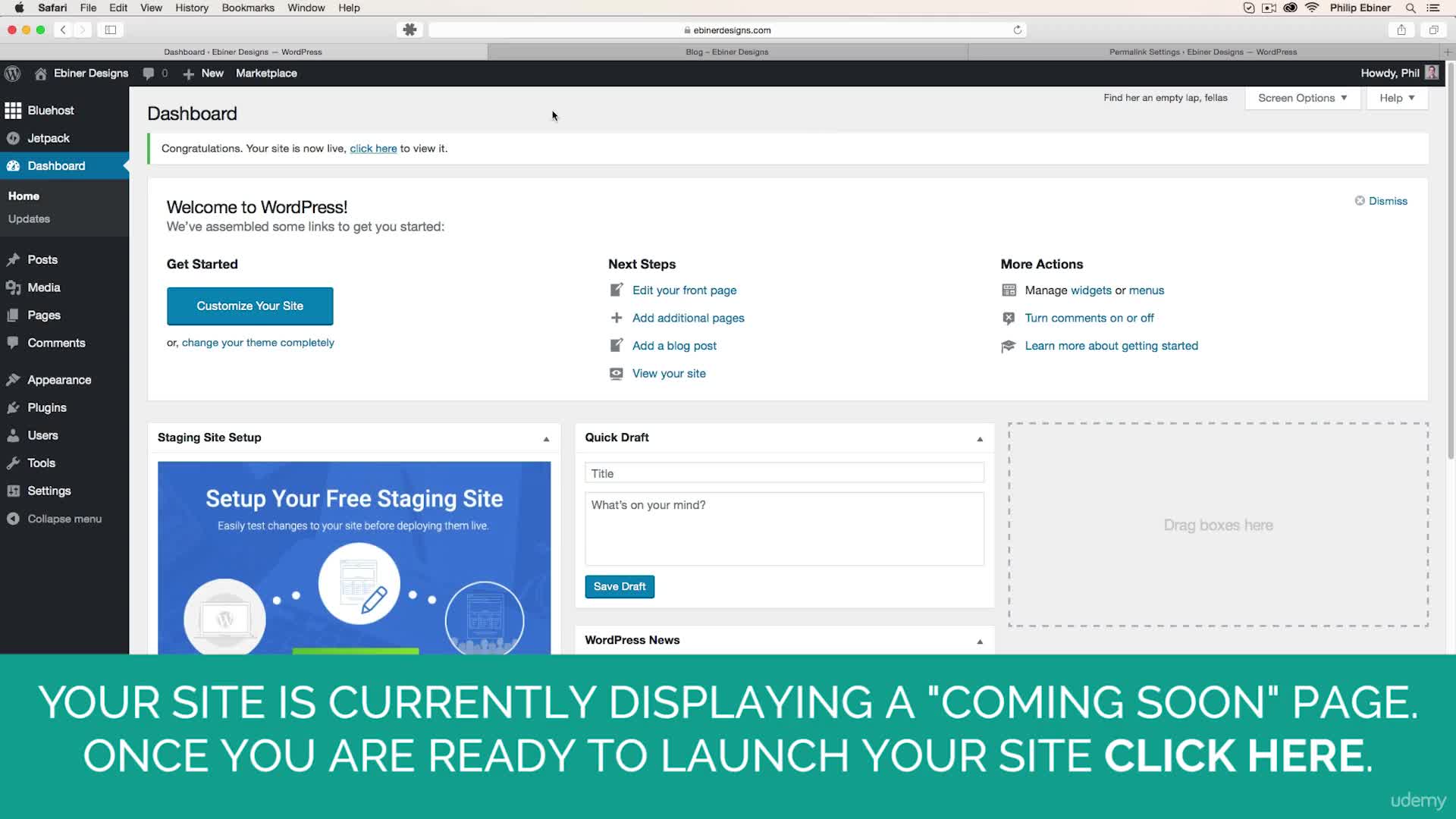The width and height of the screenshot is (1456, 819).
Task: Collapse the Quick Draft panel
Action: 980,439
